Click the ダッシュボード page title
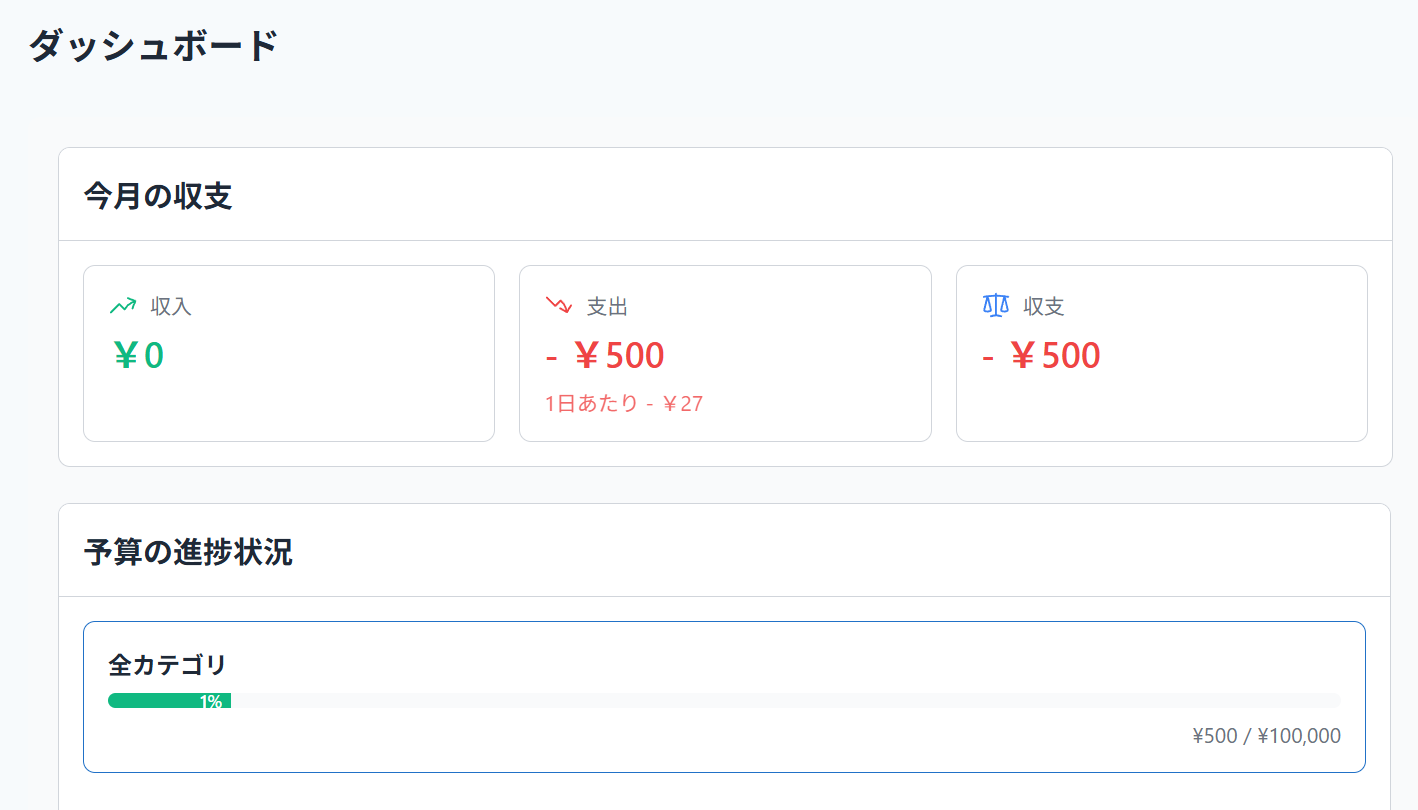The height and width of the screenshot is (810, 1418). coord(153,46)
